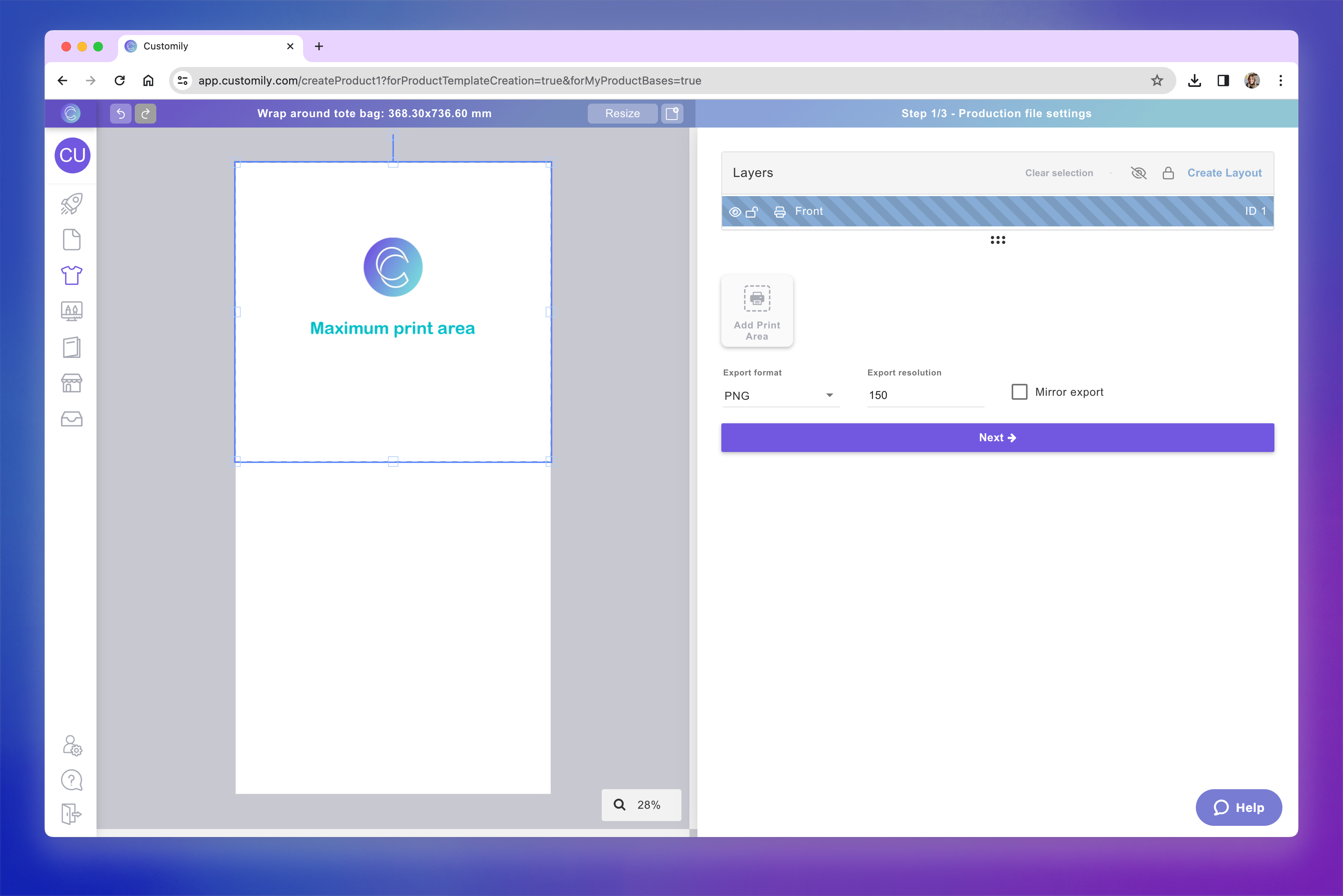Click the Export resolution input field
Screen dimensions: 1343x896
pos(924,395)
